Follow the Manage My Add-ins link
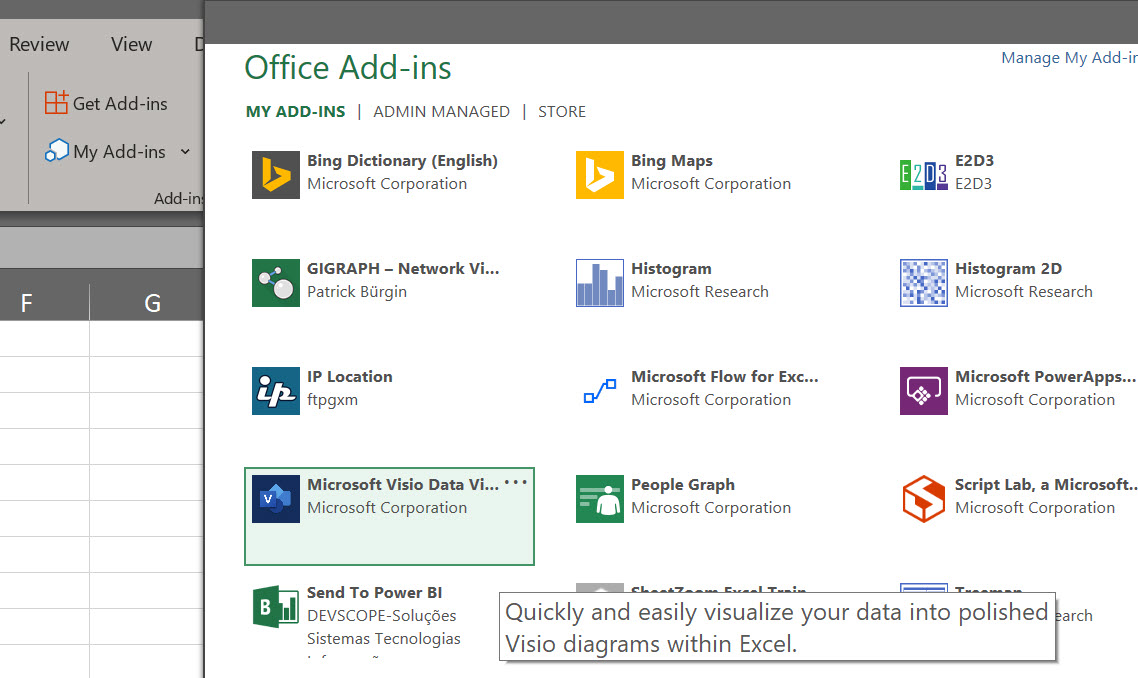This screenshot has height=678, width=1138. [x=1069, y=58]
